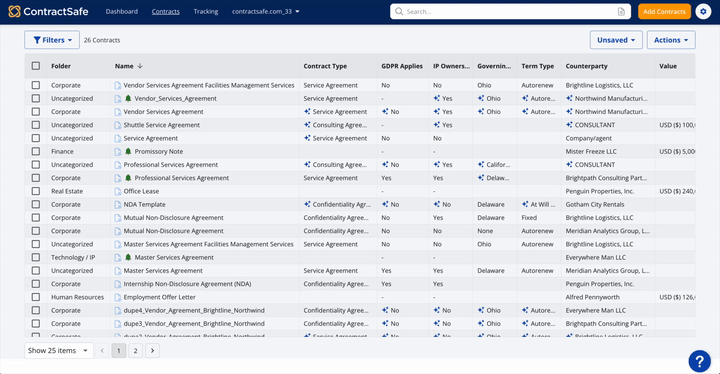
Task: Click the file icon for Employment Offer Letter
Action: [118, 297]
